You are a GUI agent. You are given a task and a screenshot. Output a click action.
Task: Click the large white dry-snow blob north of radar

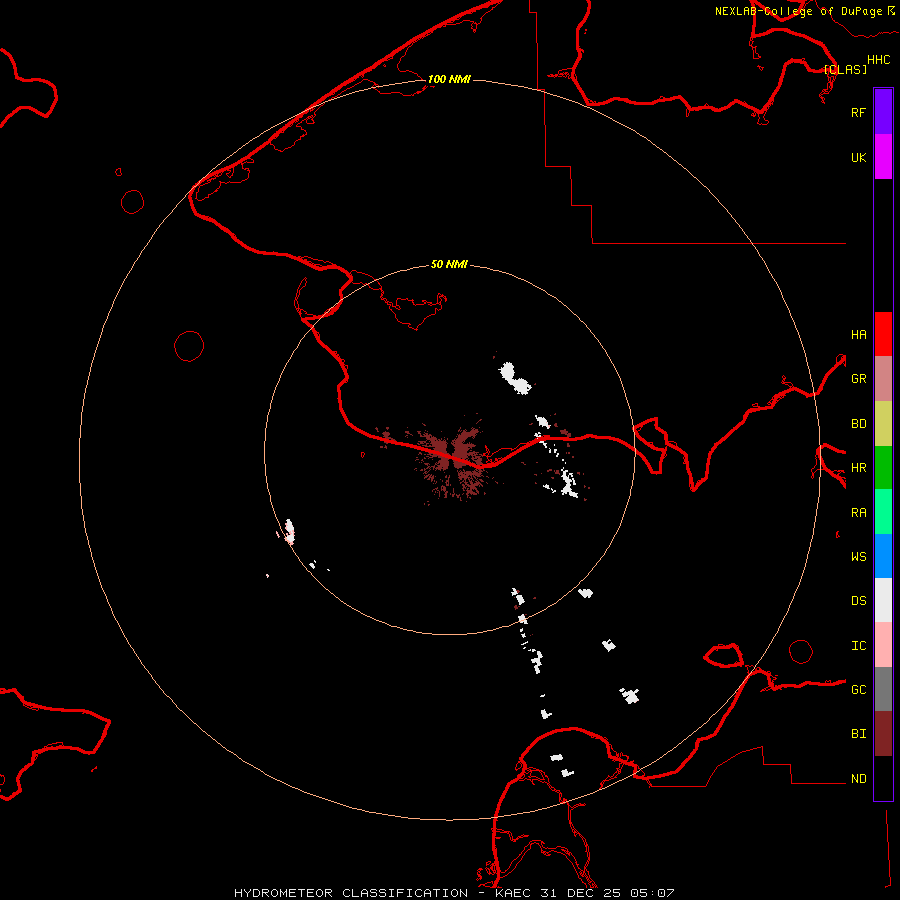coord(514,378)
